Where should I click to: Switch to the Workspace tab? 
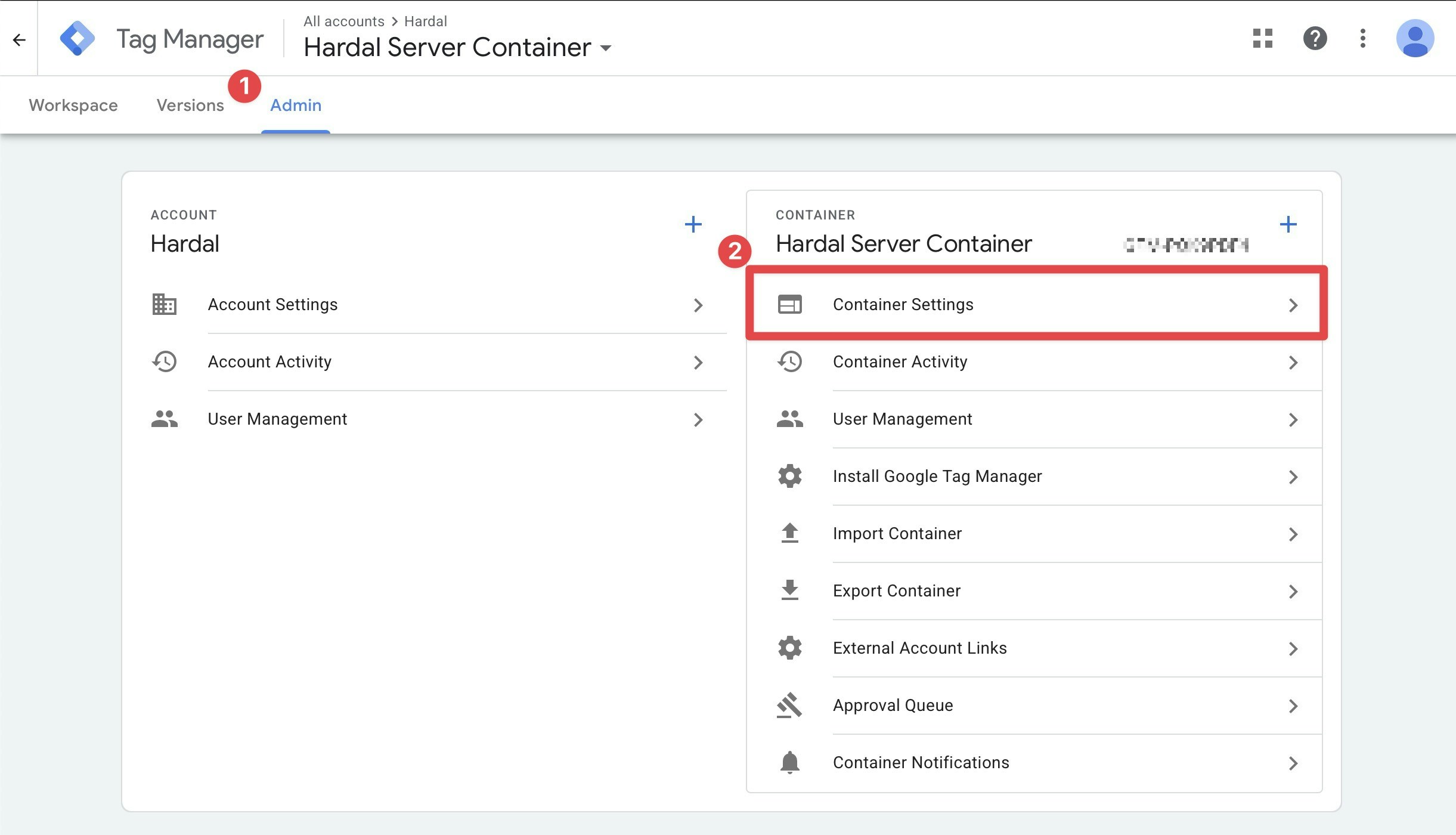(x=73, y=105)
